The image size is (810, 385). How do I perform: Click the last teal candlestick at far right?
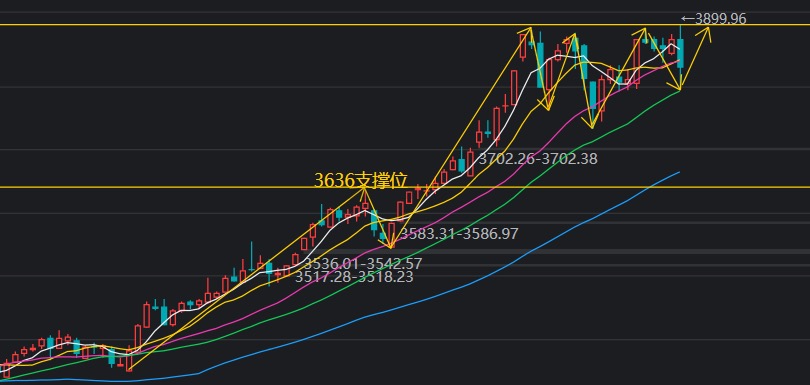point(680,53)
